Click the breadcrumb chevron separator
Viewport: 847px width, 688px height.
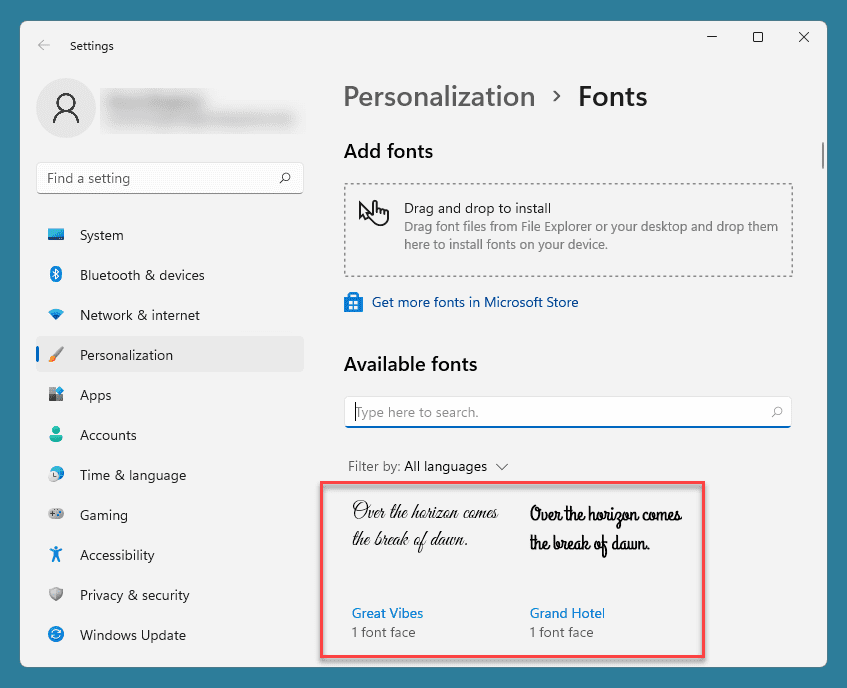click(556, 97)
